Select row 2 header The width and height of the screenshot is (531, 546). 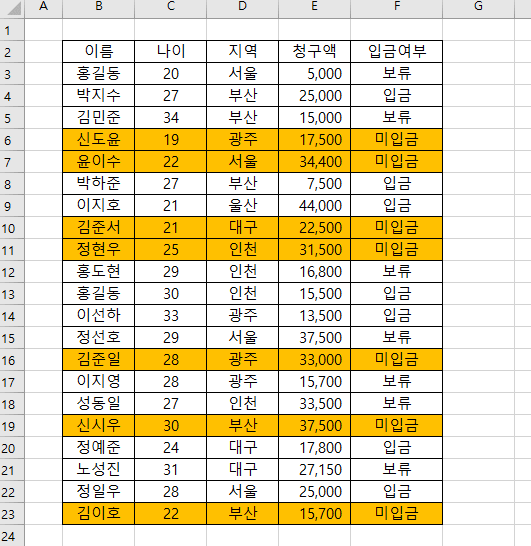click(x=12, y=52)
